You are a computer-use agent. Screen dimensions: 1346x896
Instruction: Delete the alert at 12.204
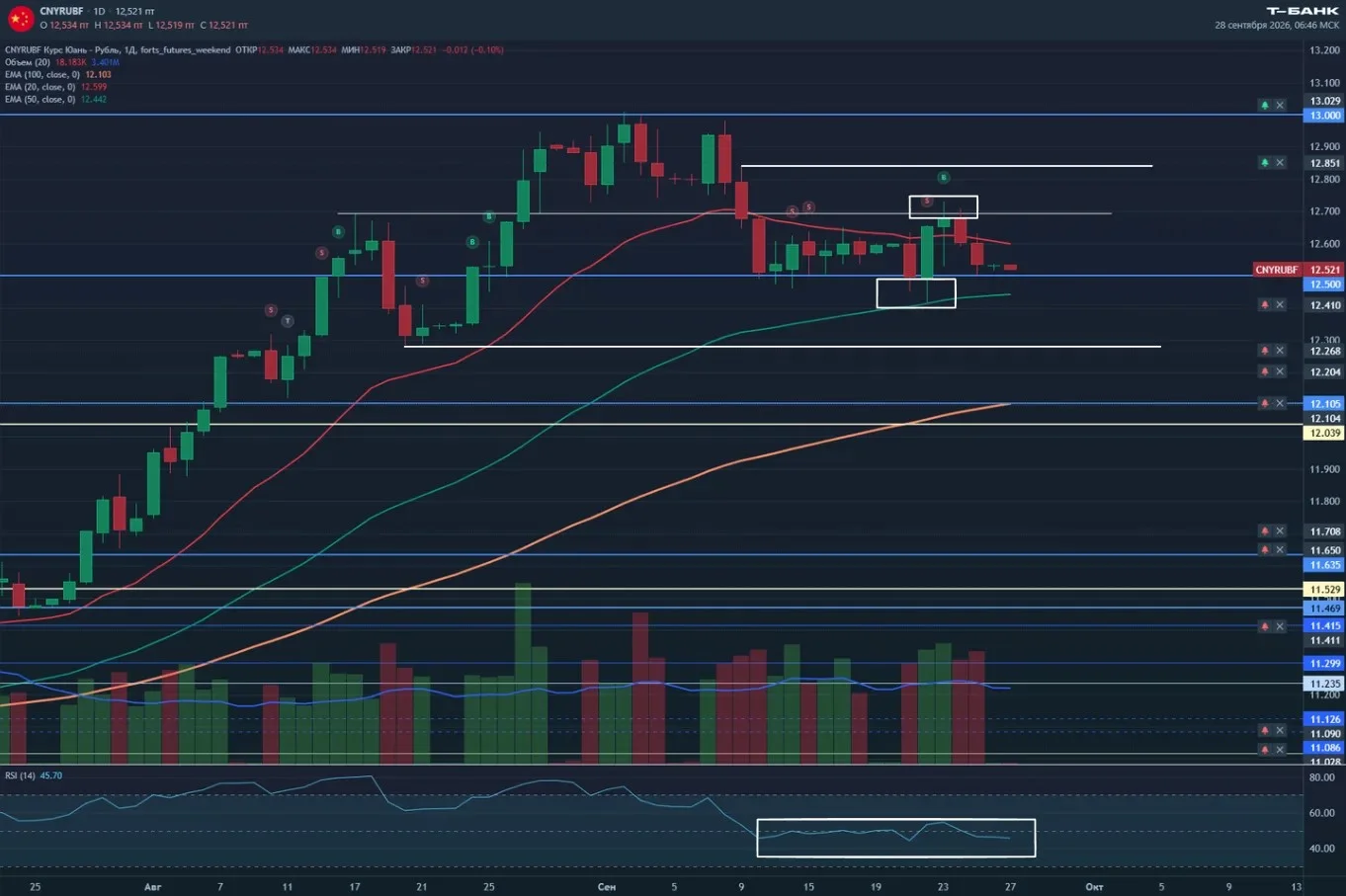point(1280,371)
